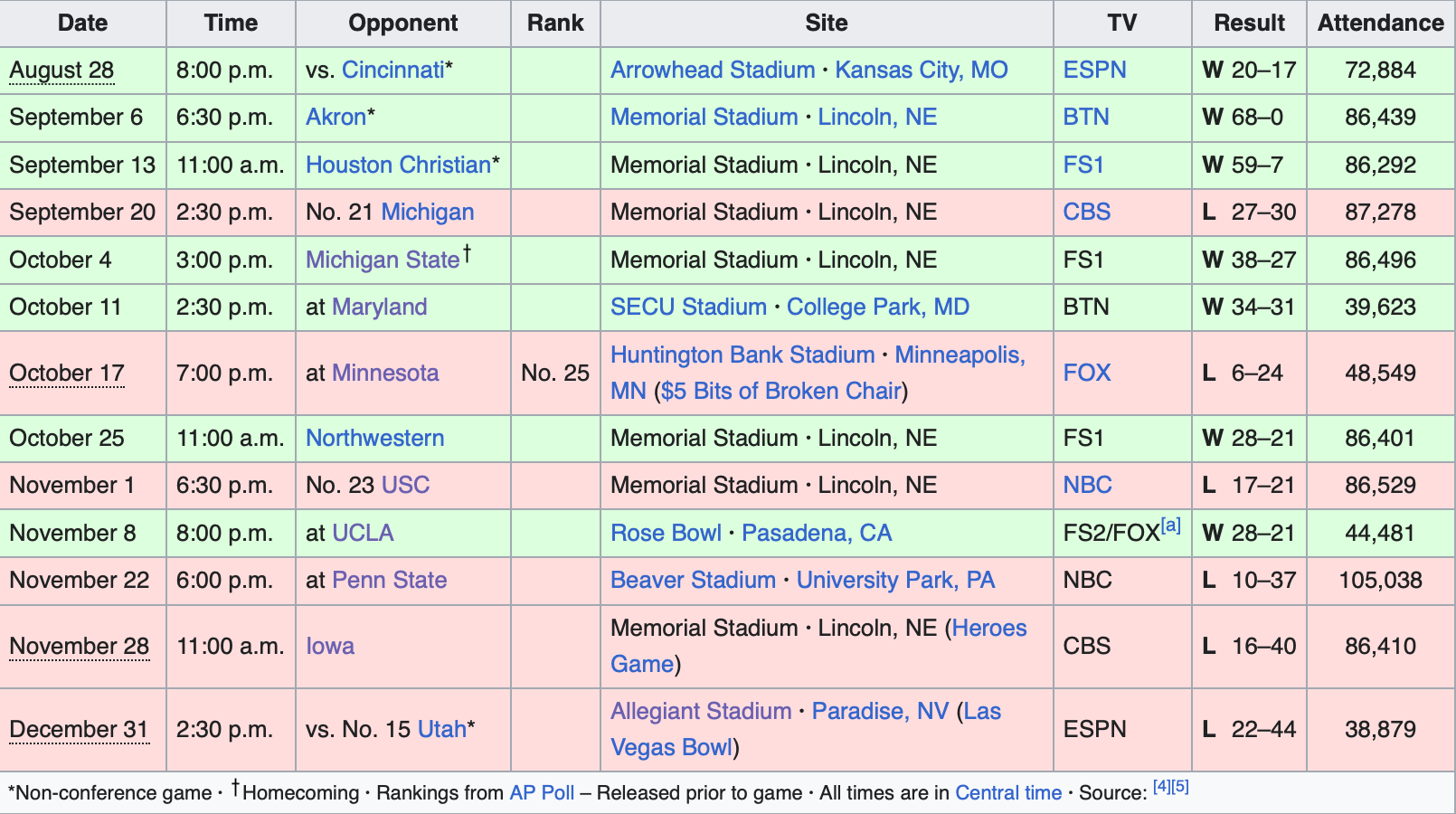Open the AP Poll link in the footer
The width and height of the screenshot is (1456, 814).
(542, 793)
